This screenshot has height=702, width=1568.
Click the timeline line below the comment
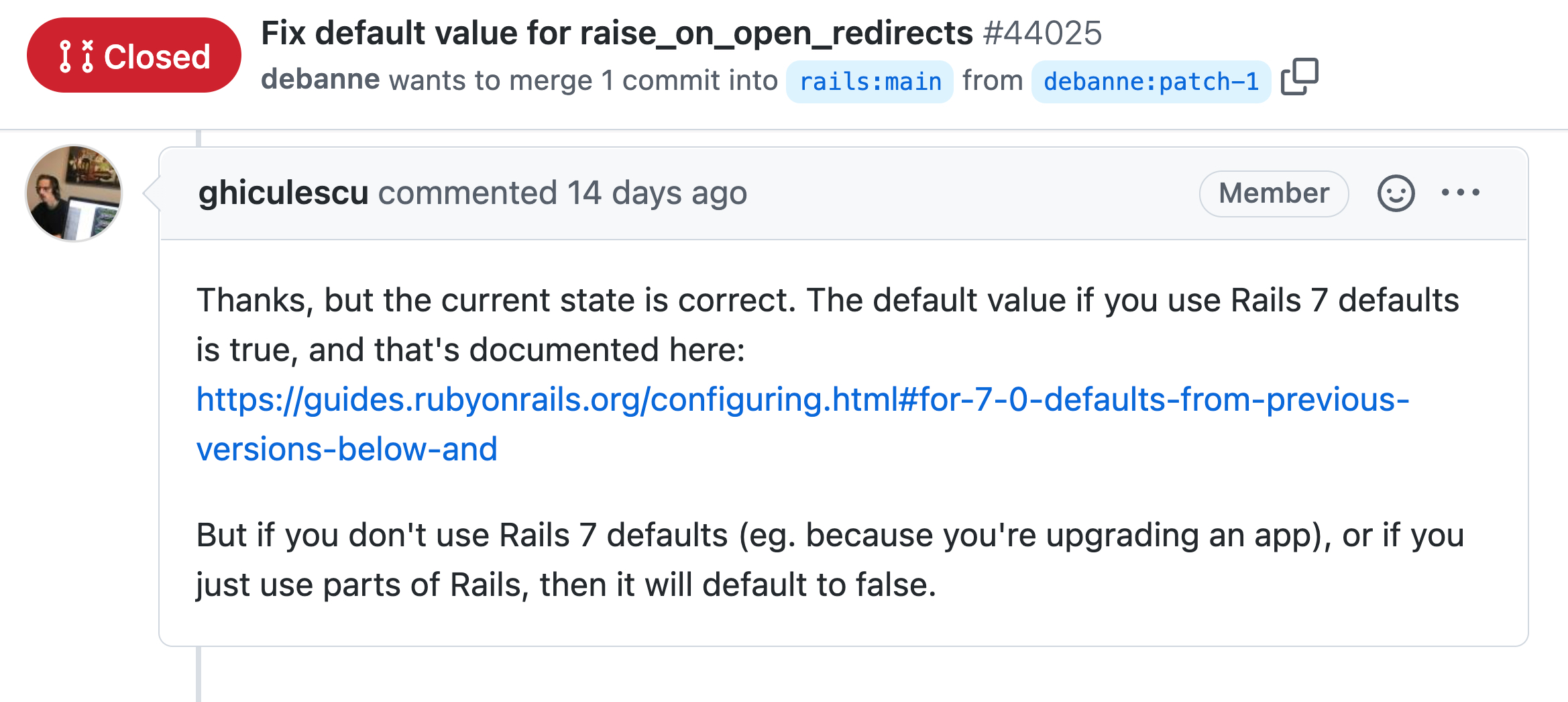pyautogui.click(x=199, y=674)
